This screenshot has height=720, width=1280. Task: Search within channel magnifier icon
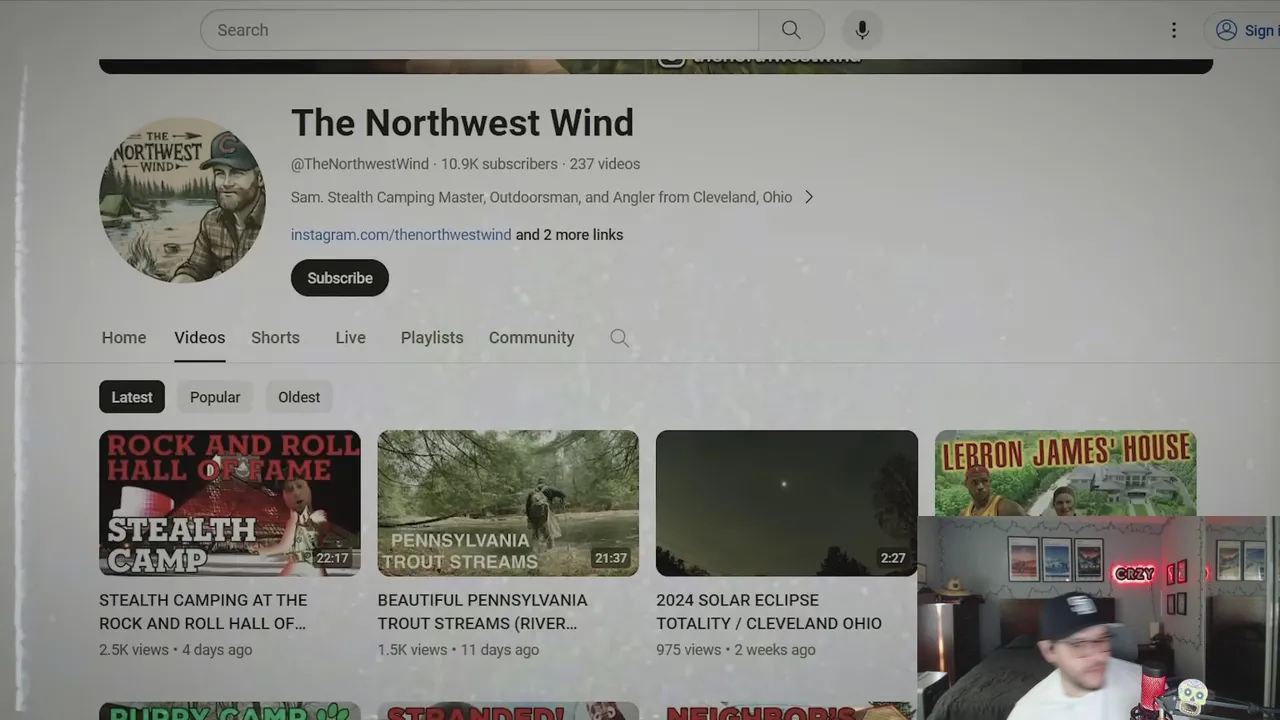pos(620,338)
